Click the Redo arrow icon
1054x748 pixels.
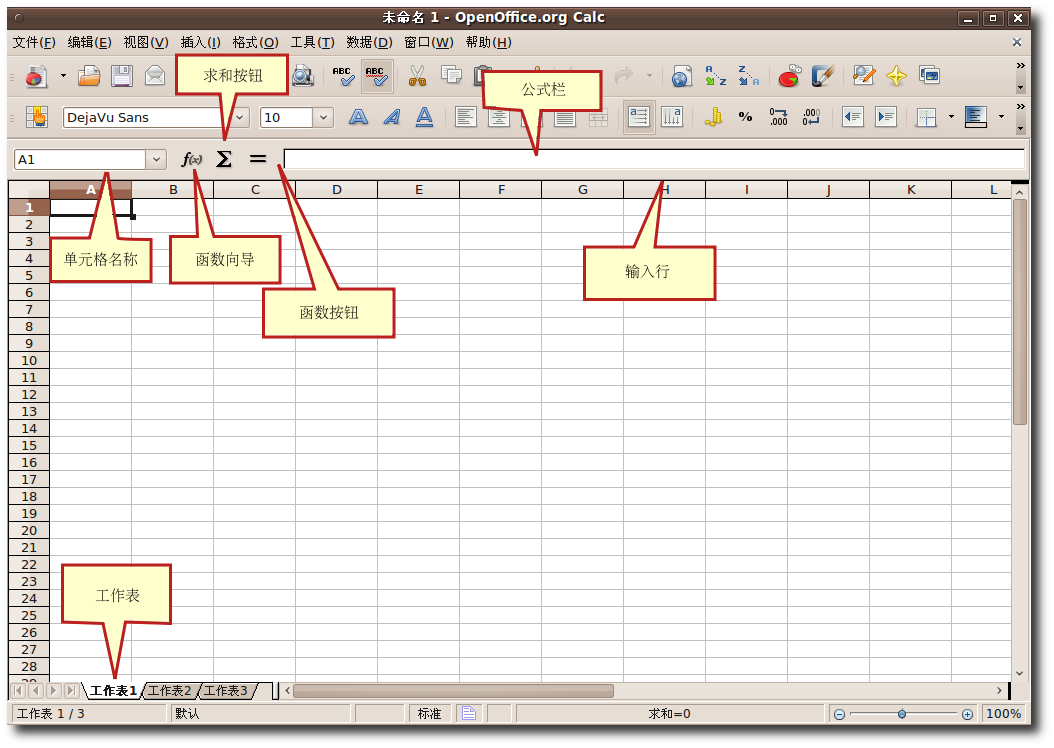pos(624,76)
